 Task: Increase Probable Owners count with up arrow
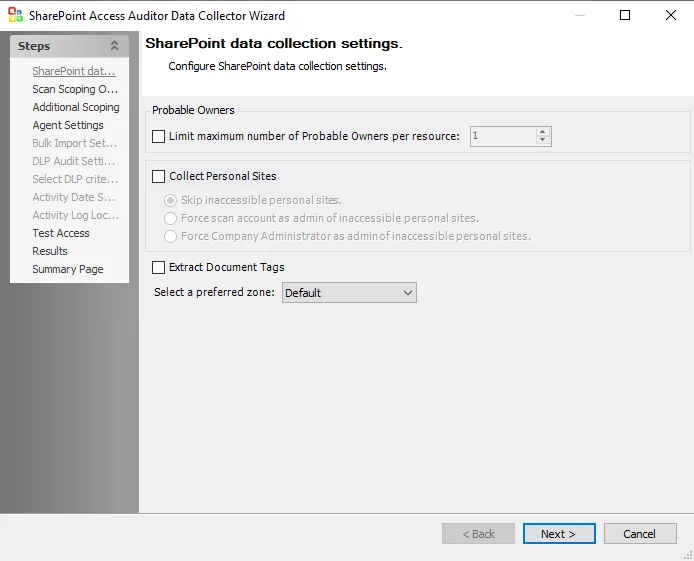[x=543, y=132]
